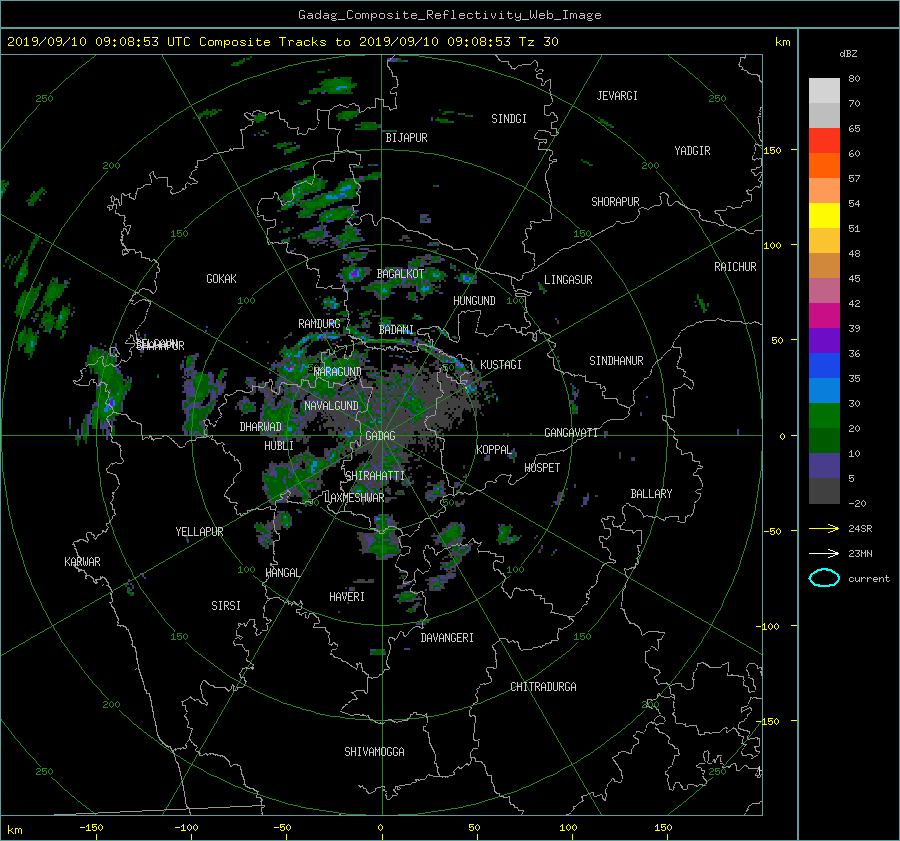Select the red 60 dBZ color swatch
This screenshot has width=900, height=841.
(824, 140)
